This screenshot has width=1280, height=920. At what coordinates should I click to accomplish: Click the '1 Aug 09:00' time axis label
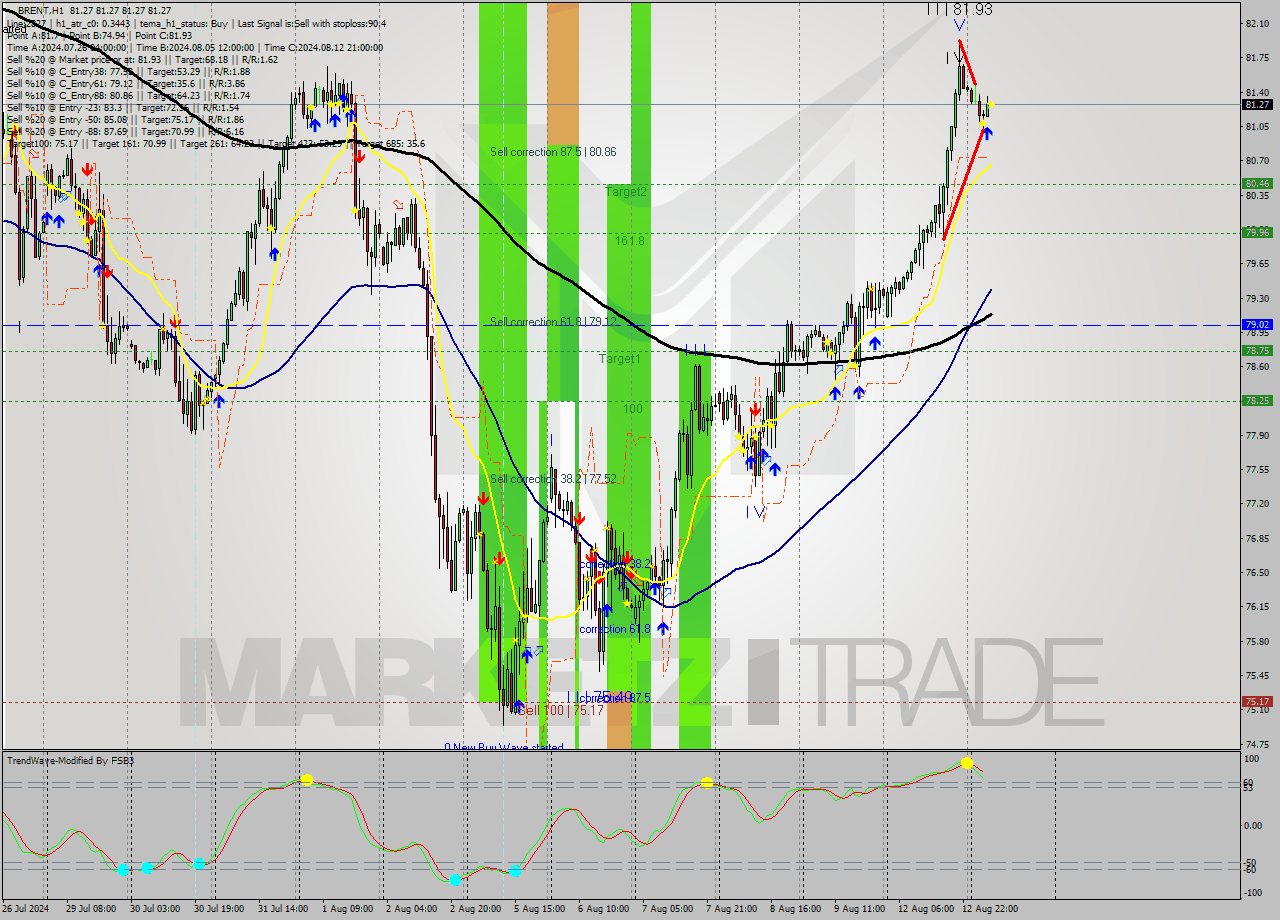347,909
